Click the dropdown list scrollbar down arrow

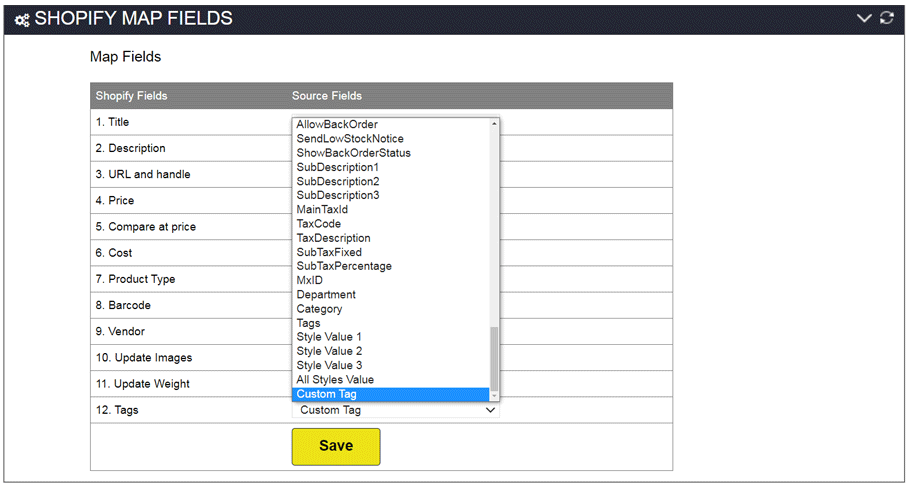click(494, 396)
